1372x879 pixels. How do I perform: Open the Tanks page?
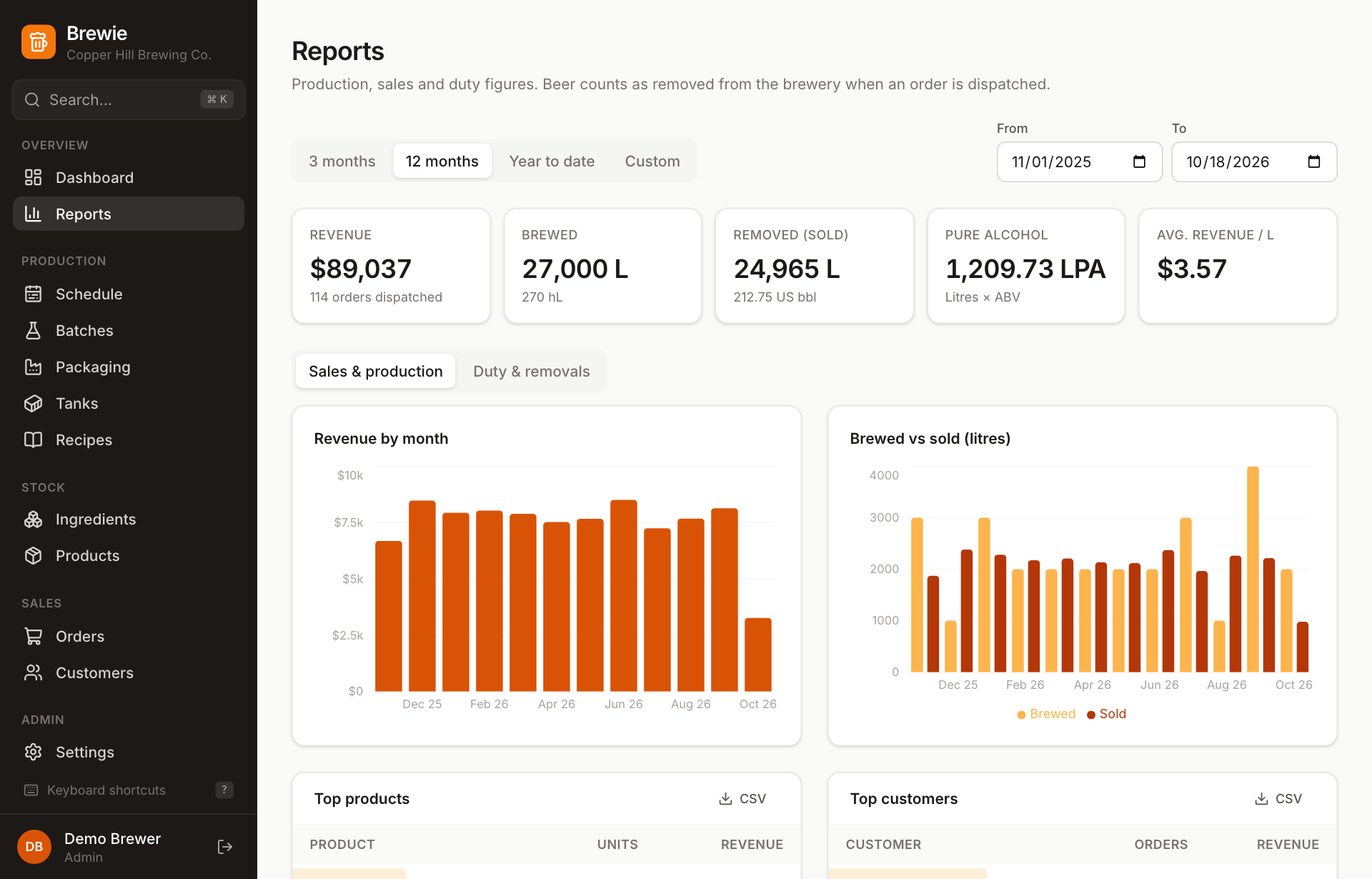click(129, 403)
